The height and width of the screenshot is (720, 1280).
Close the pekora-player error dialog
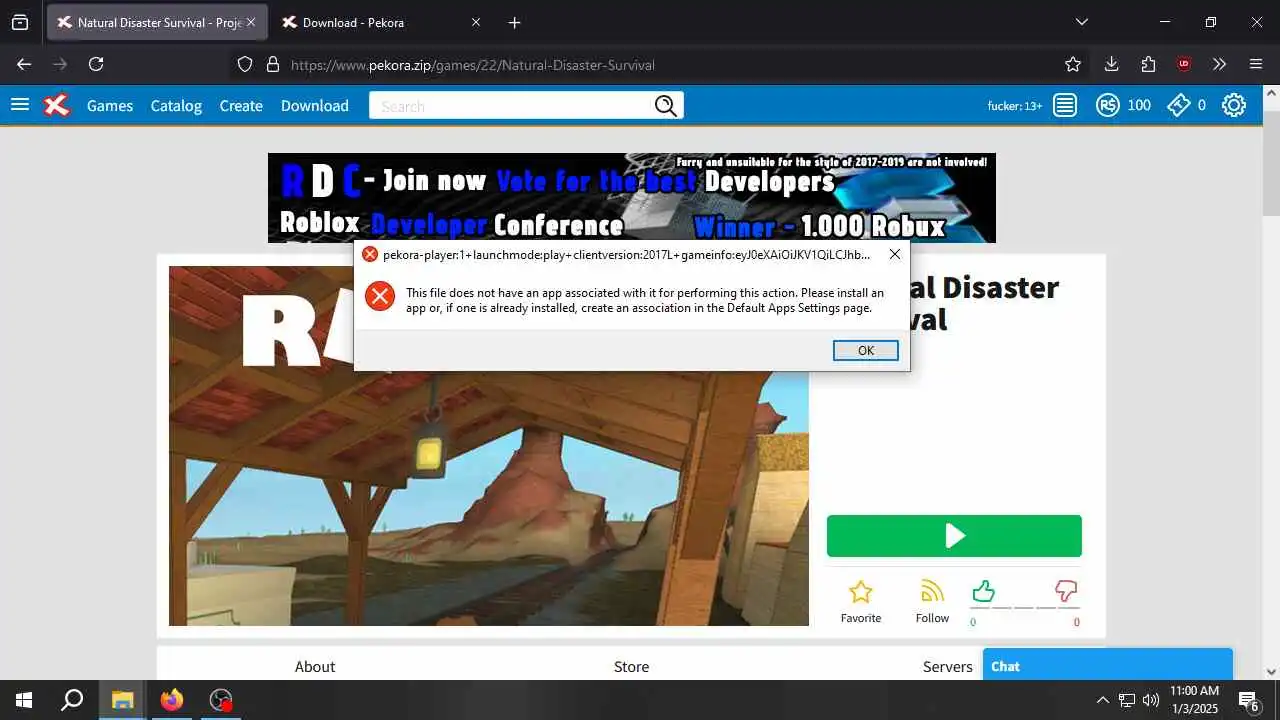tap(894, 254)
